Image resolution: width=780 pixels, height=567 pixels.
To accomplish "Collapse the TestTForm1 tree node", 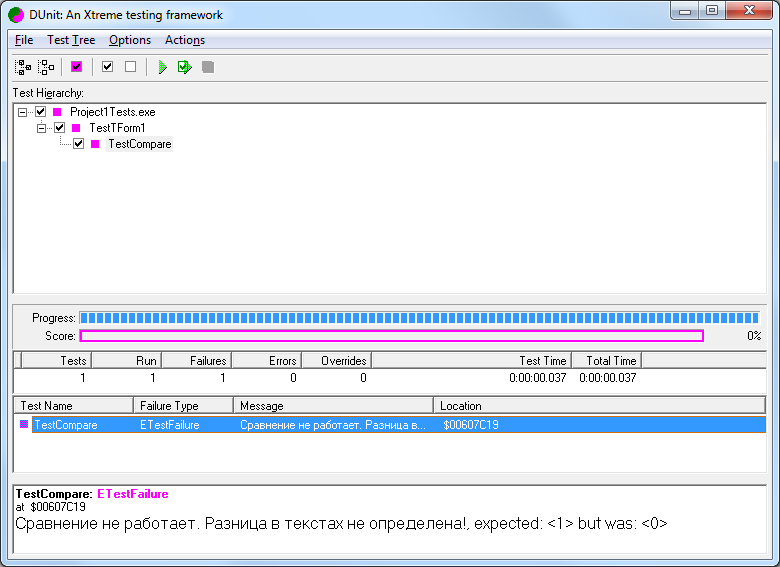I will pos(41,128).
